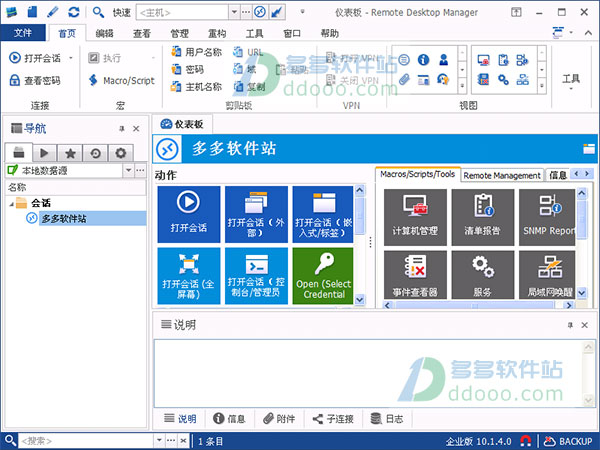Screen dimensions: 600x450
Task: Click the refresh icon in quick access toolbar
Action: (73, 12)
